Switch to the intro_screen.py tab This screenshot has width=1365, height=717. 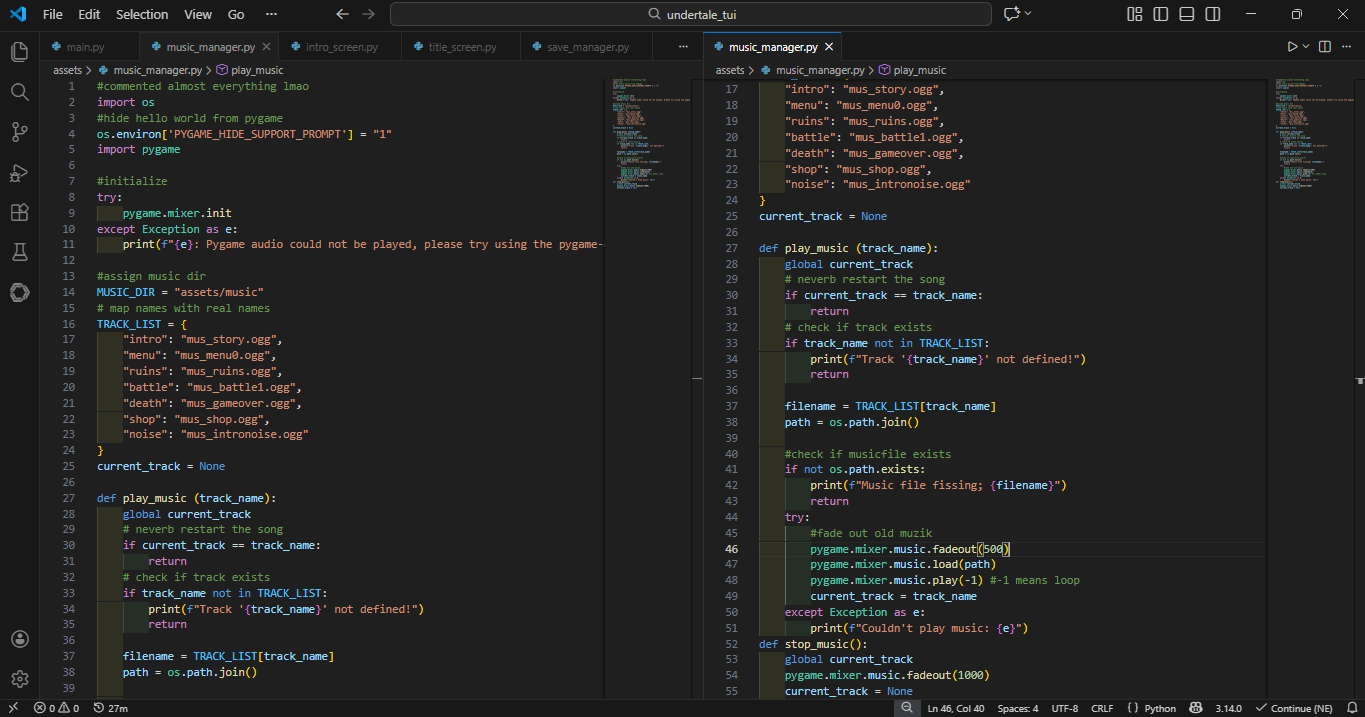pyautogui.click(x=341, y=47)
